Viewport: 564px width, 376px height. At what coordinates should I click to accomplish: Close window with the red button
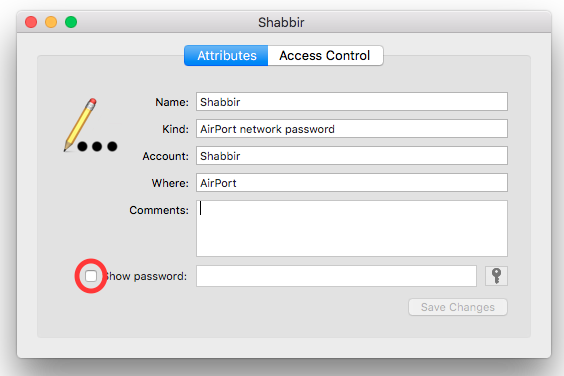pyautogui.click(x=31, y=22)
